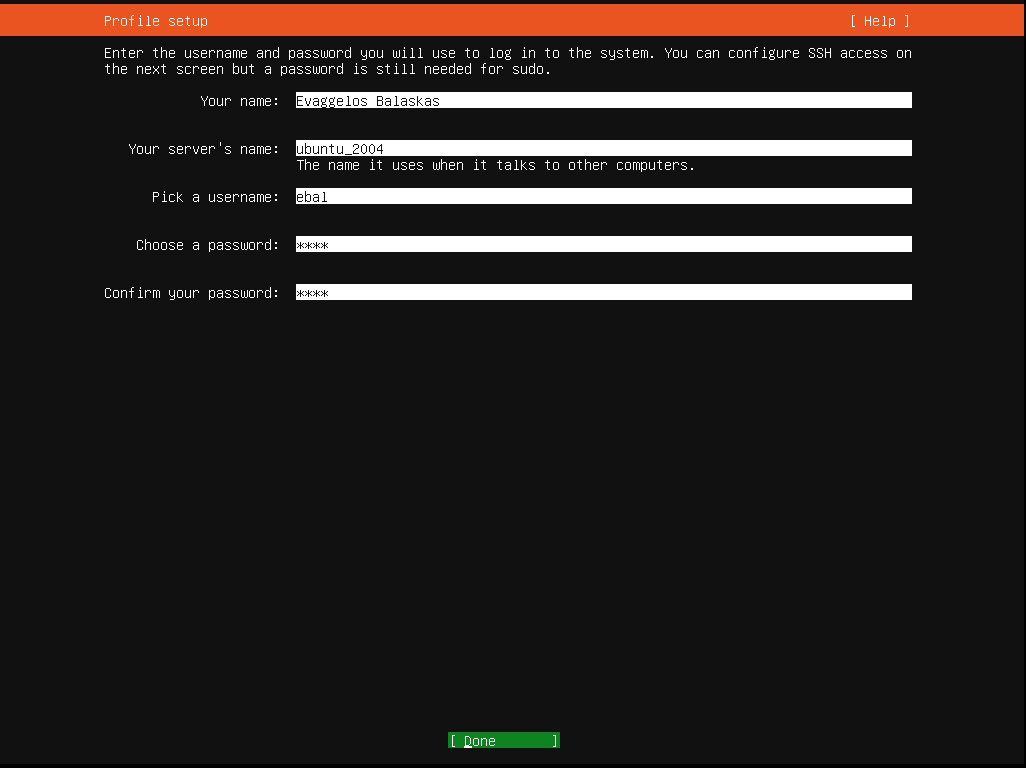The height and width of the screenshot is (768, 1026).
Task: Select the Confirm your password field
Action: pyautogui.click(x=600, y=292)
